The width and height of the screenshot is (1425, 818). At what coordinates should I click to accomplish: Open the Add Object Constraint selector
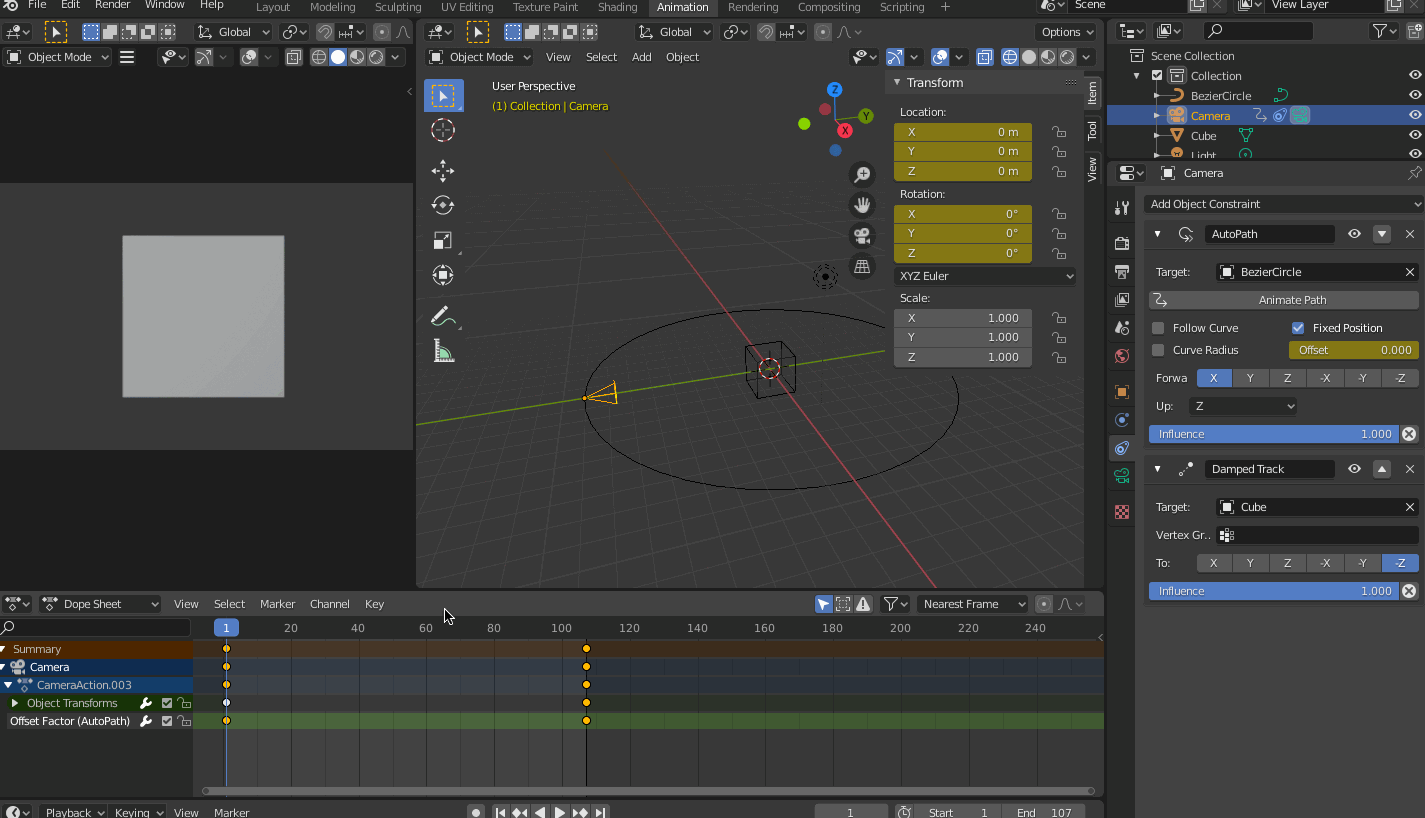pos(1283,203)
